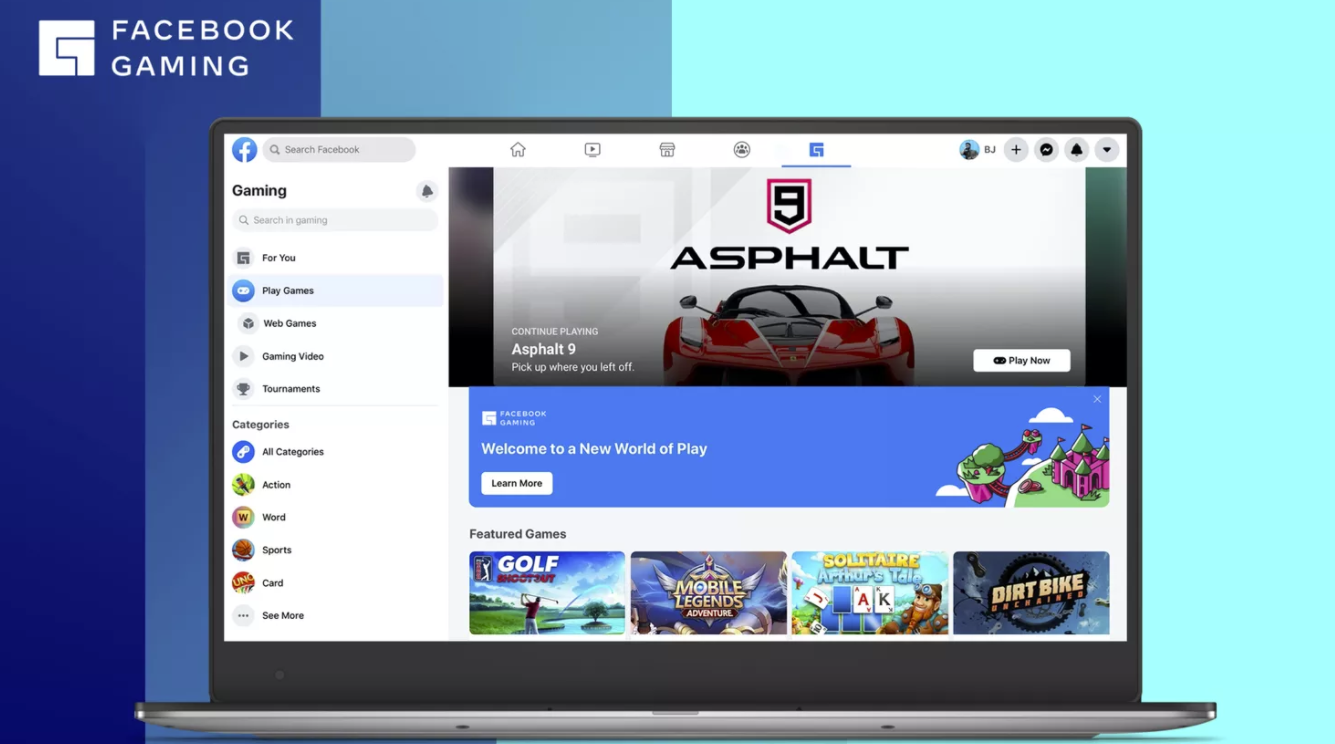The image size is (1335, 744).
Task: Click the Categories heading
Action: 261,425
